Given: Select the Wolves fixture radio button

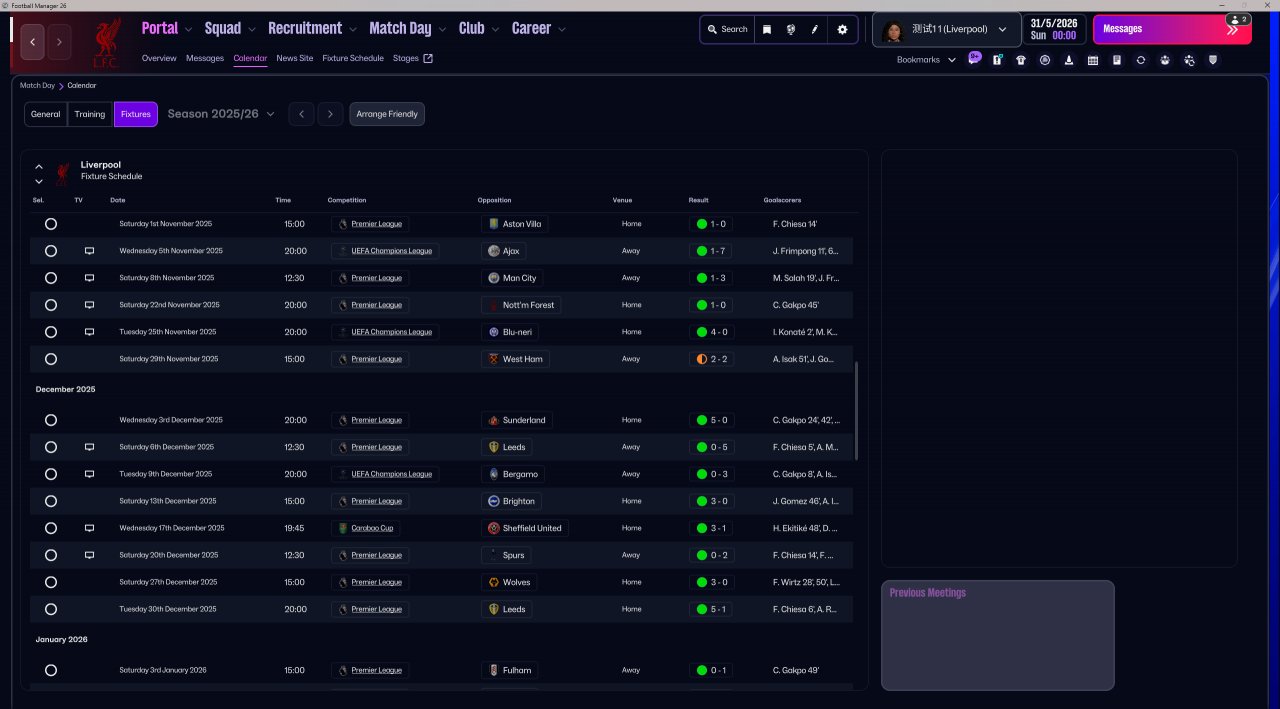Looking at the screenshot, I should point(51,582).
